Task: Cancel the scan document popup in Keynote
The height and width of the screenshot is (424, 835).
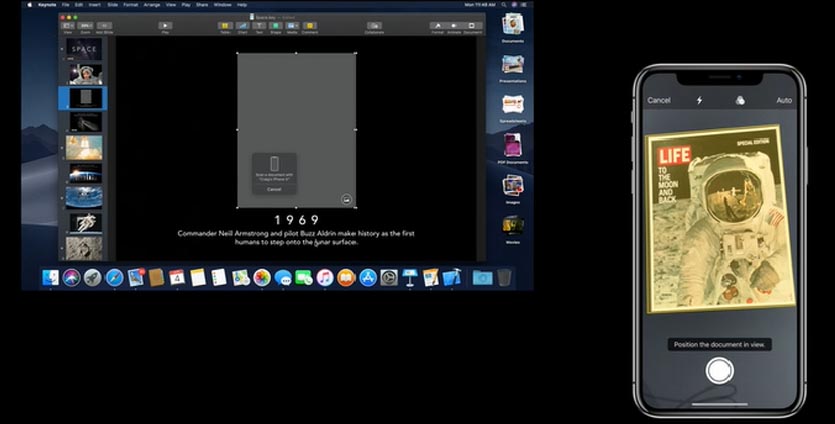Action: point(274,189)
